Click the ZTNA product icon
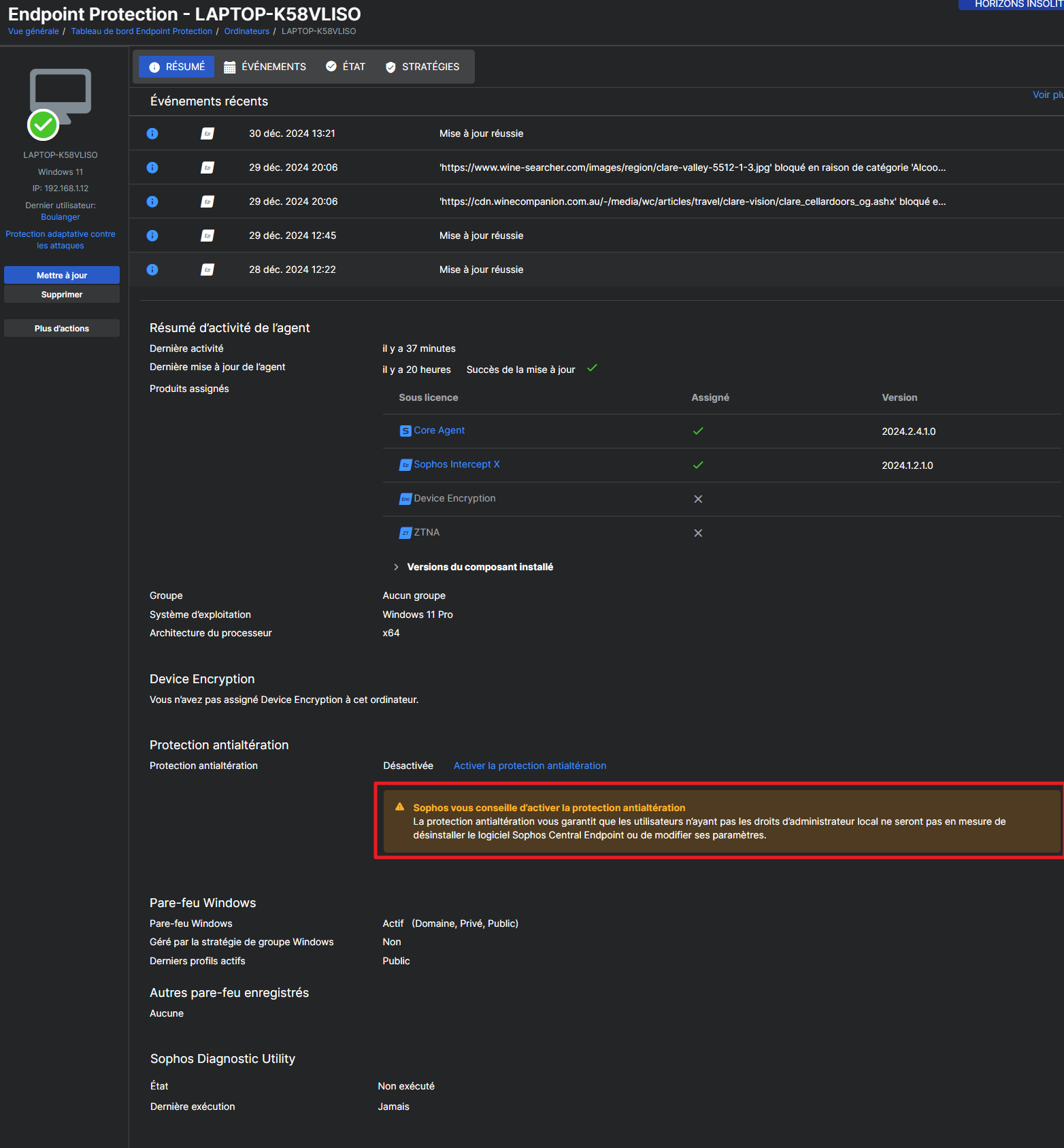The width and height of the screenshot is (1064, 1148). pyautogui.click(x=405, y=533)
